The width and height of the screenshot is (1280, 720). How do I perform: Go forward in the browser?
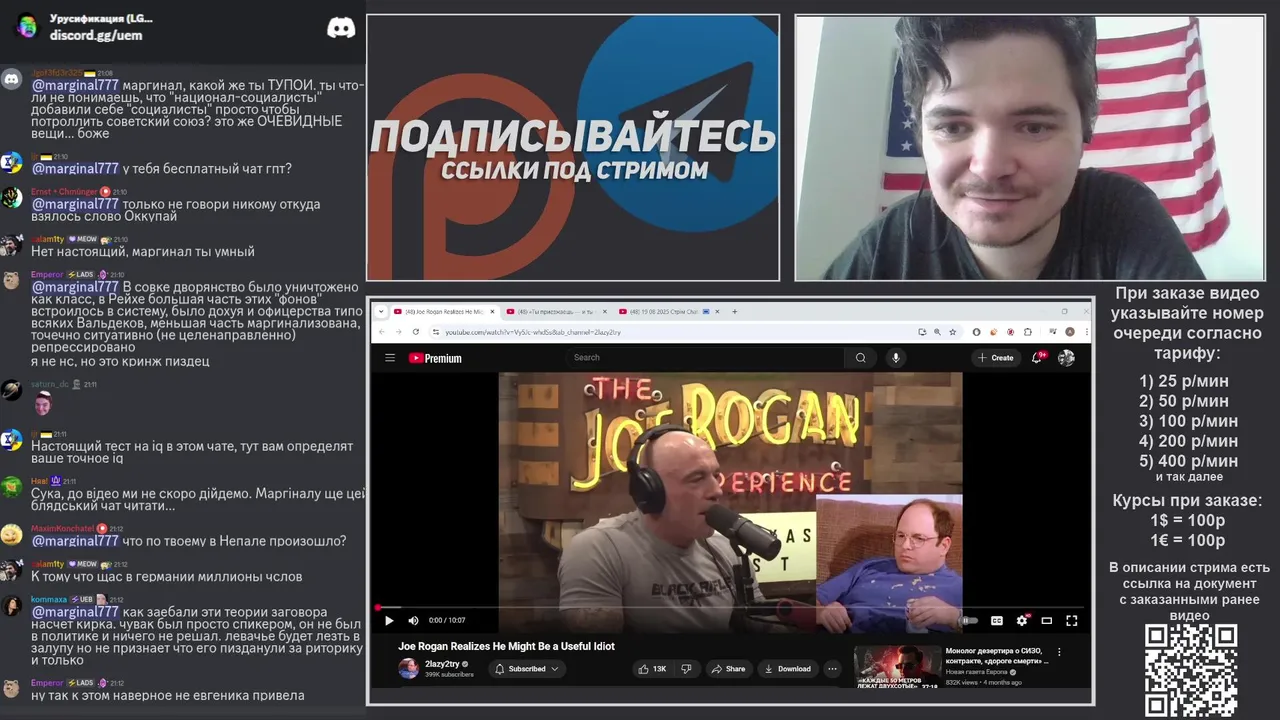click(x=398, y=332)
